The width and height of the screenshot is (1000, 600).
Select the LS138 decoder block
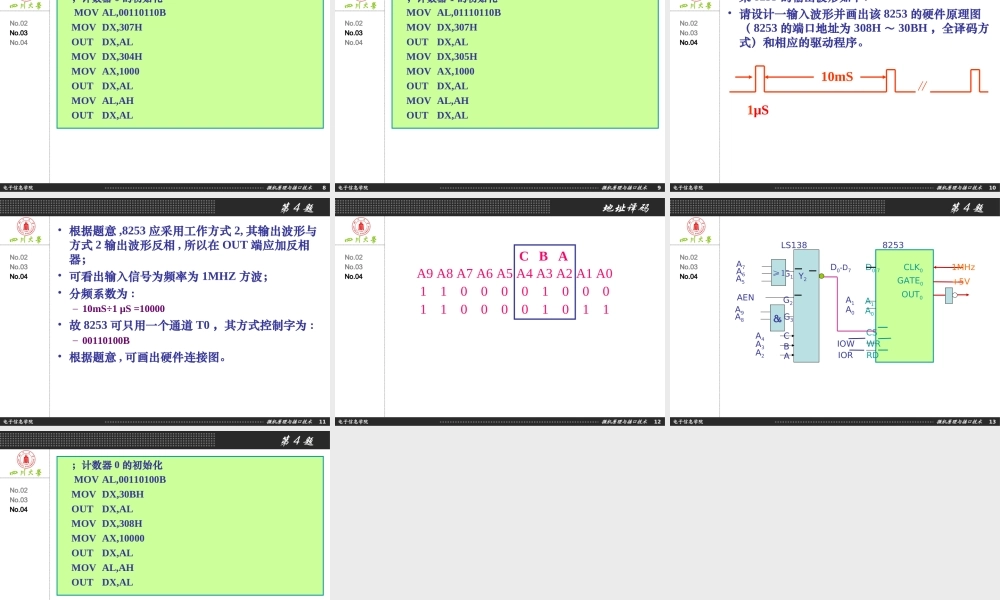tap(806, 305)
